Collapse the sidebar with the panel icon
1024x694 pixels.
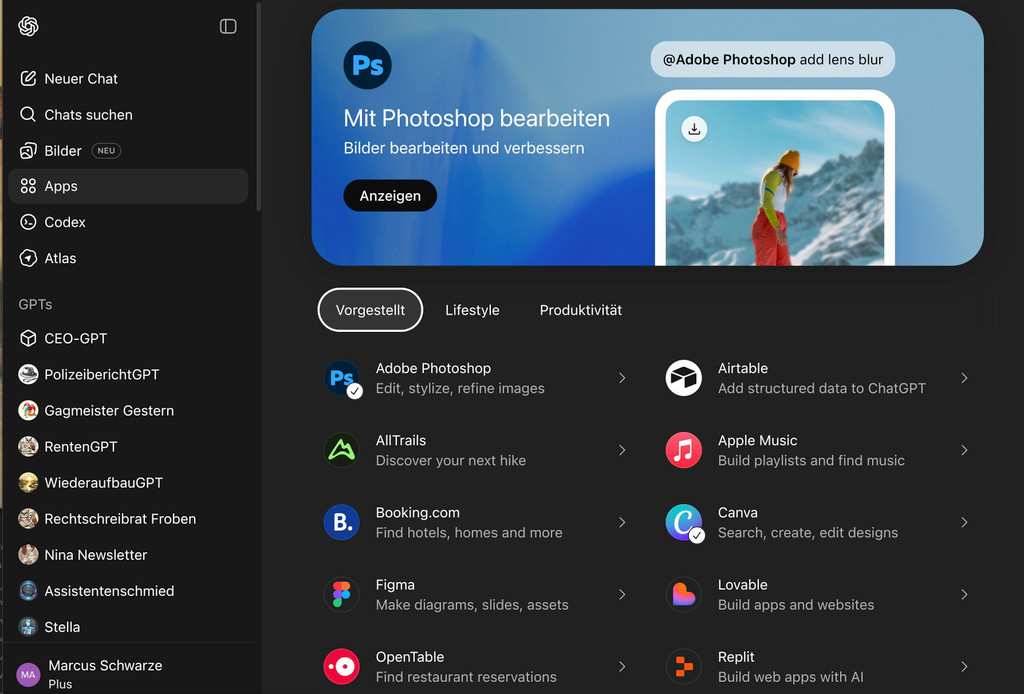[x=228, y=27]
